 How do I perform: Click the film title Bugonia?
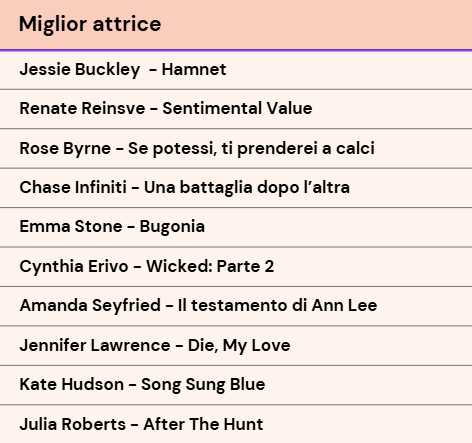pyautogui.click(x=172, y=227)
